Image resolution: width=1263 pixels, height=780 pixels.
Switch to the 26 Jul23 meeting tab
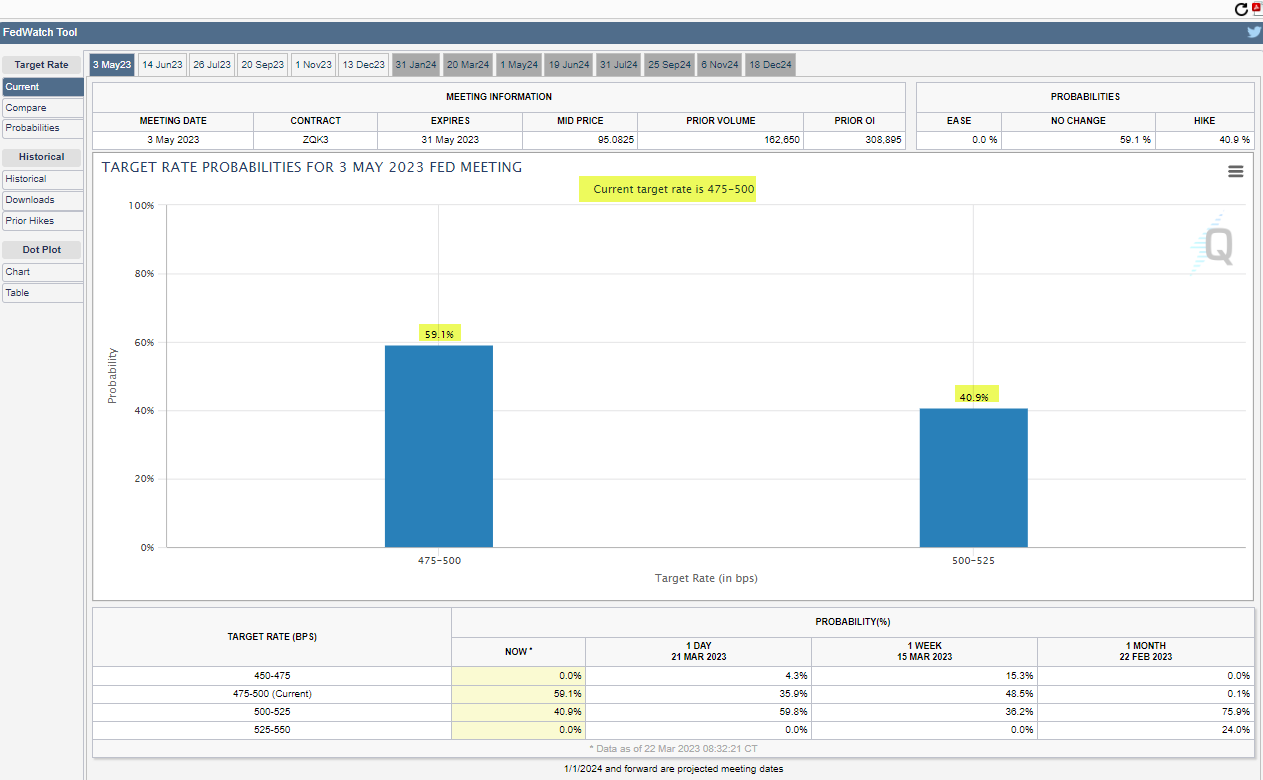[212, 65]
